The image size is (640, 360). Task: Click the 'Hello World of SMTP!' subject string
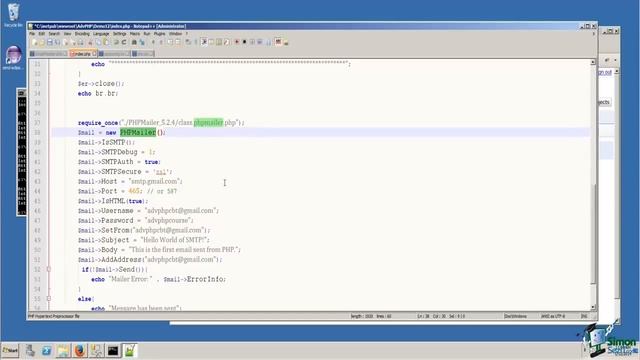pyautogui.click(x=174, y=240)
